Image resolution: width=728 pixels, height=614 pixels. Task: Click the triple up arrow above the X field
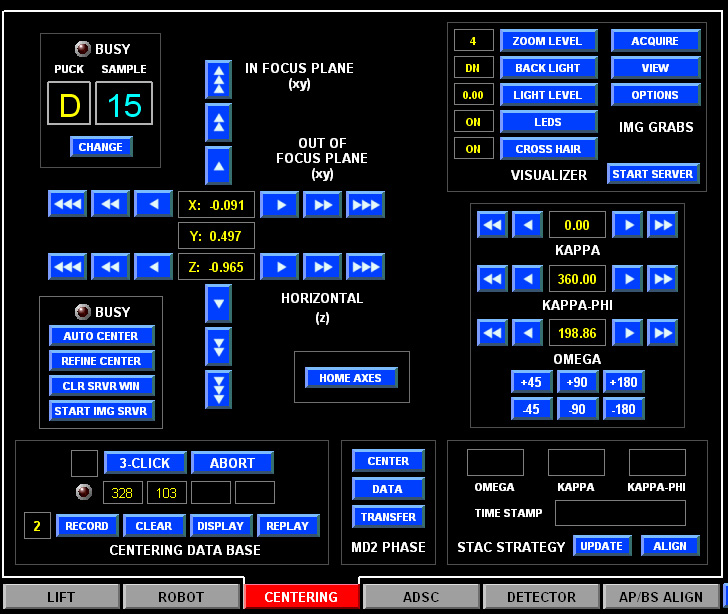click(218, 79)
